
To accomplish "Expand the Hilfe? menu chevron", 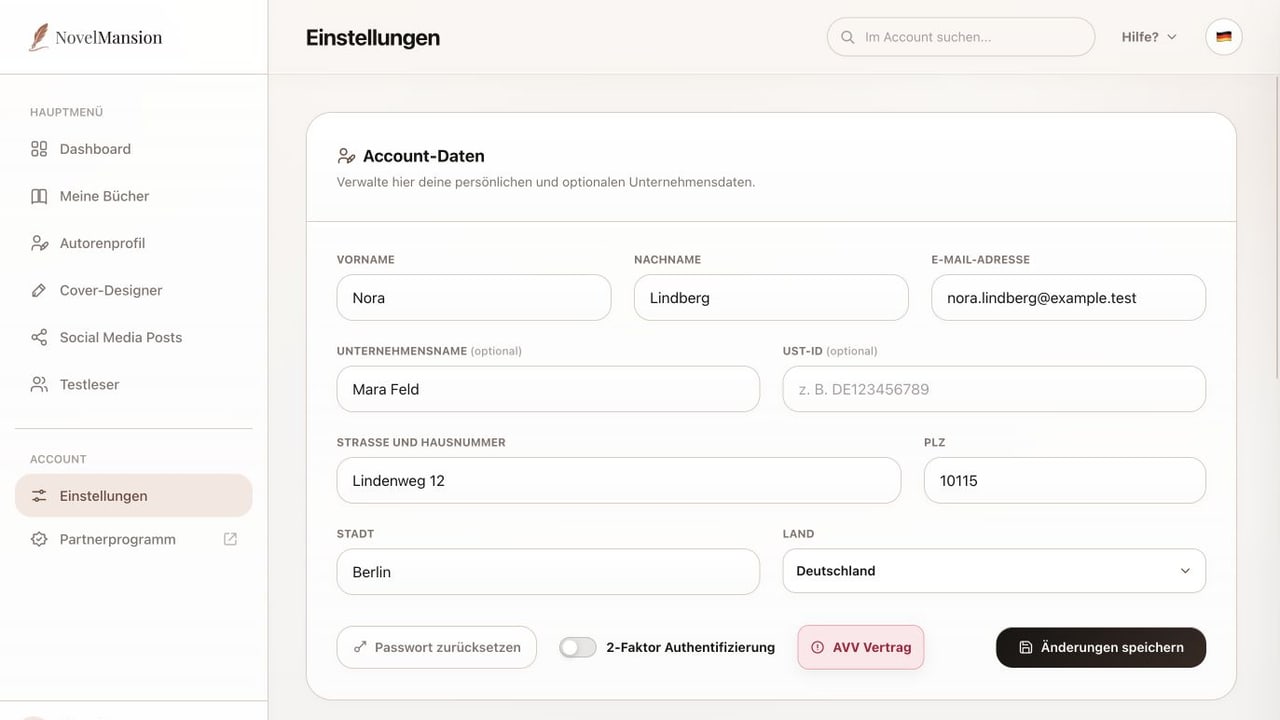I will tap(1172, 37).
